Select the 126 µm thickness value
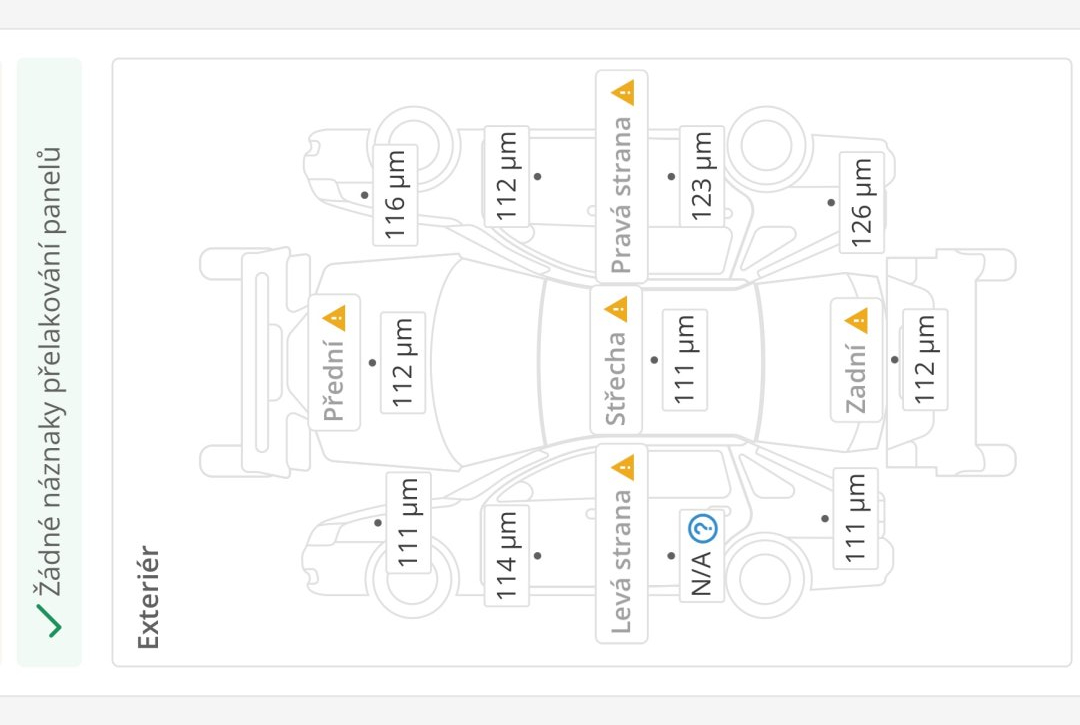 [862, 203]
